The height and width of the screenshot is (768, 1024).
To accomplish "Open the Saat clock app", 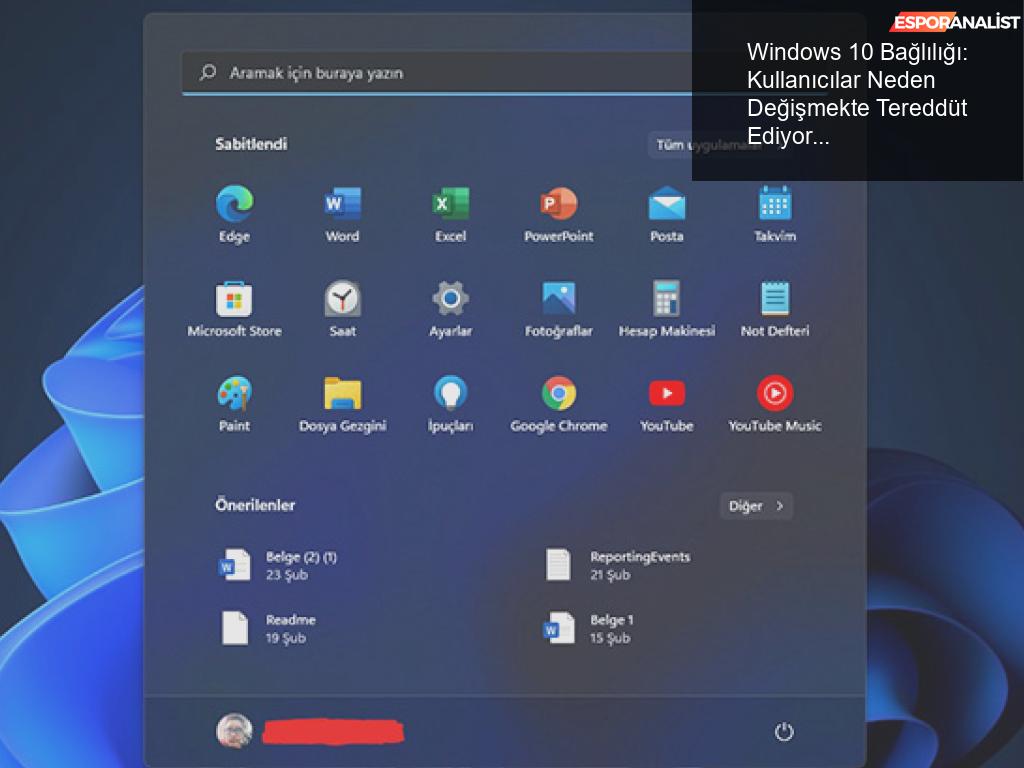I will 342,299.
